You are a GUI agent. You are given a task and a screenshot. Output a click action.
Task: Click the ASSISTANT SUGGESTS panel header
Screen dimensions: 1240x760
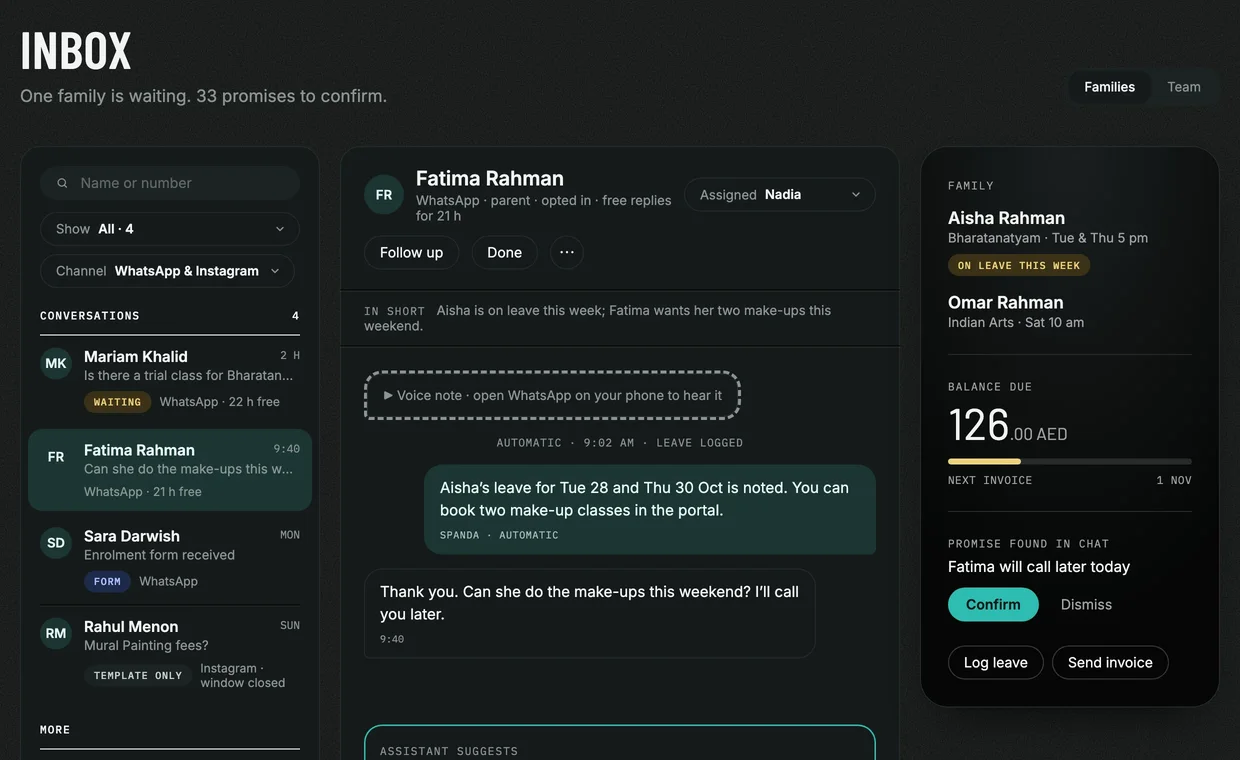(449, 751)
